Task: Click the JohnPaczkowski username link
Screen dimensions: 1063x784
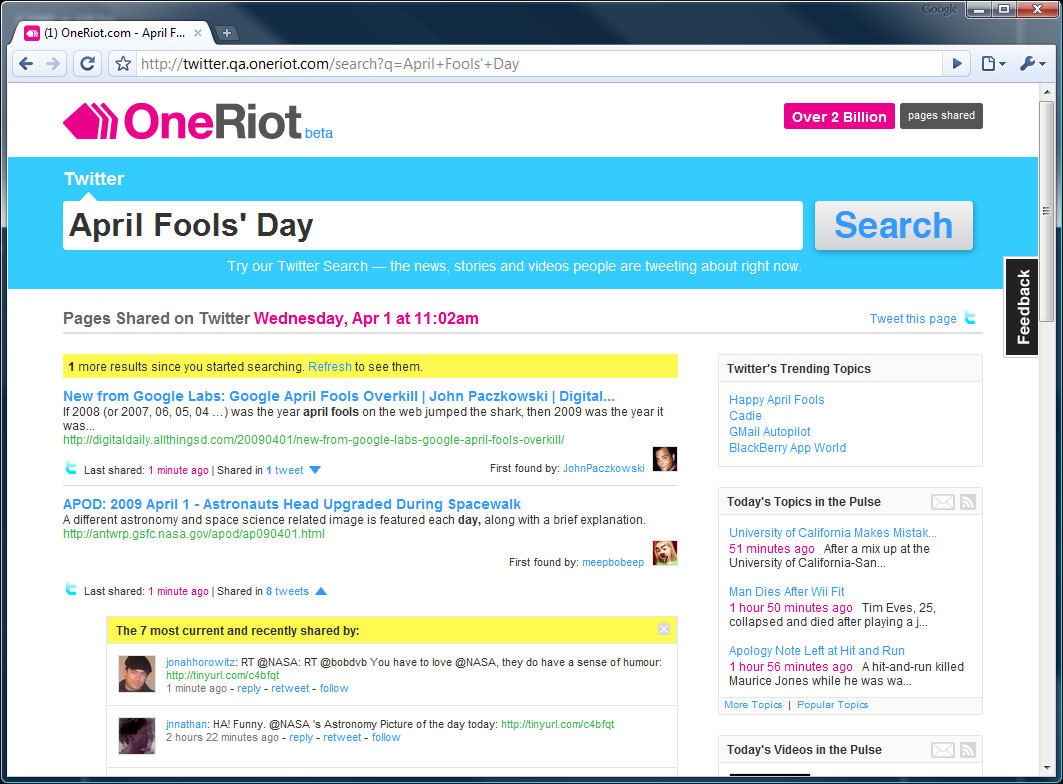Action: (x=603, y=468)
